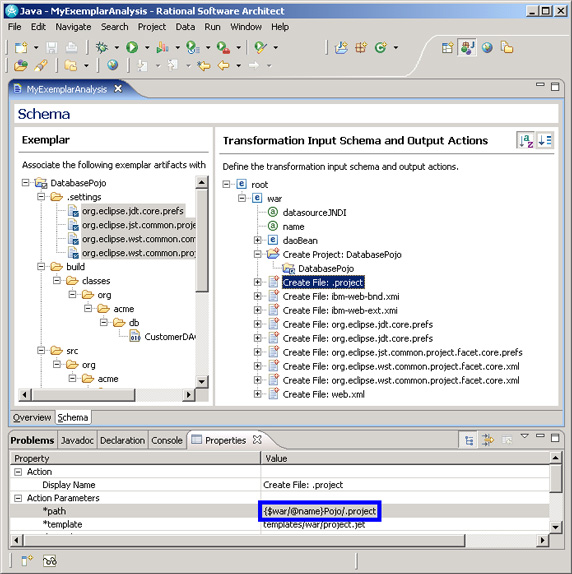This screenshot has width=572, height=574.
Task: Click the Last Edit Location icon
Action: tap(203, 66)
